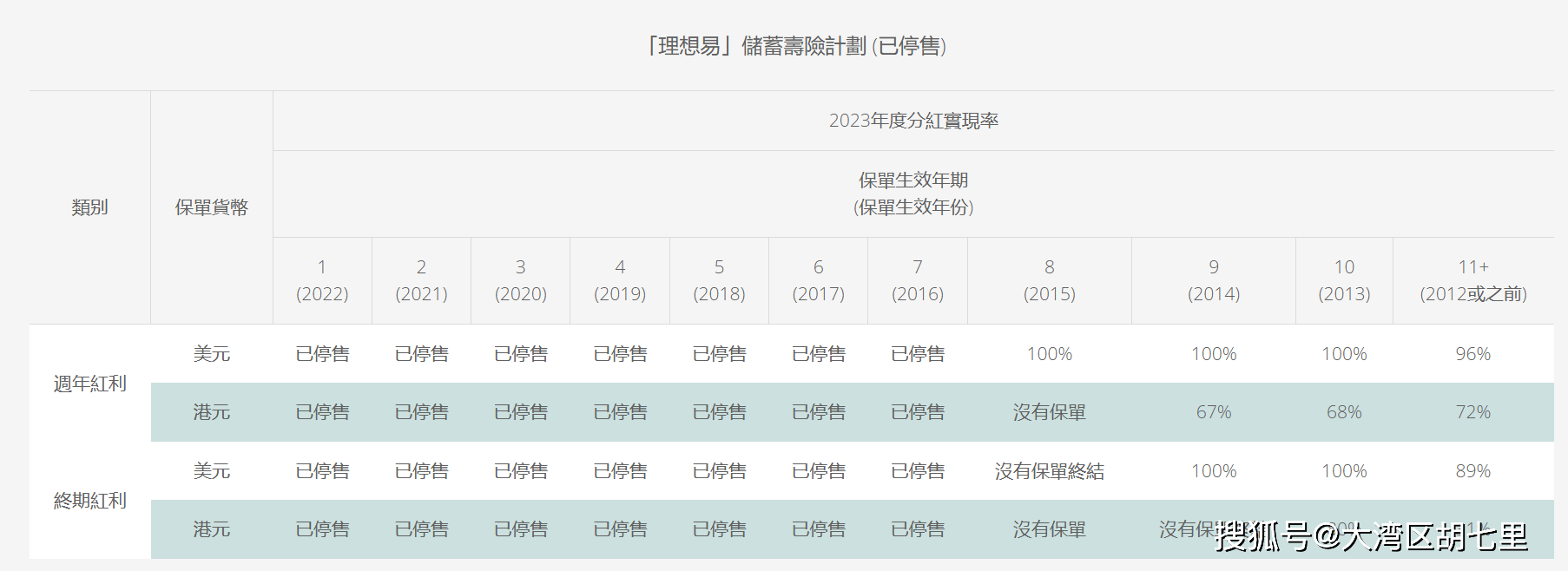The height and width of the screenshot is (571, 1568).
Task: Select the 72% cell
Action: [1472, 412]
